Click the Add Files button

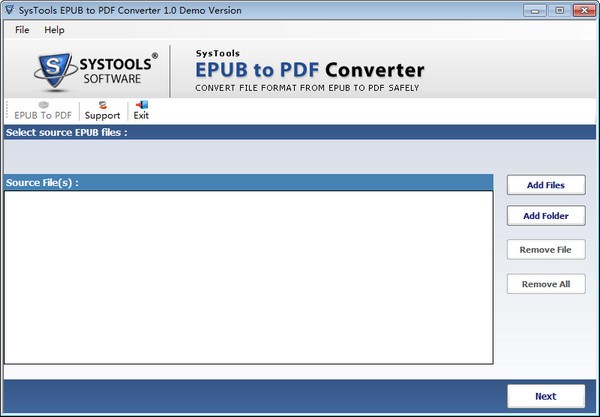pos(546,185)
